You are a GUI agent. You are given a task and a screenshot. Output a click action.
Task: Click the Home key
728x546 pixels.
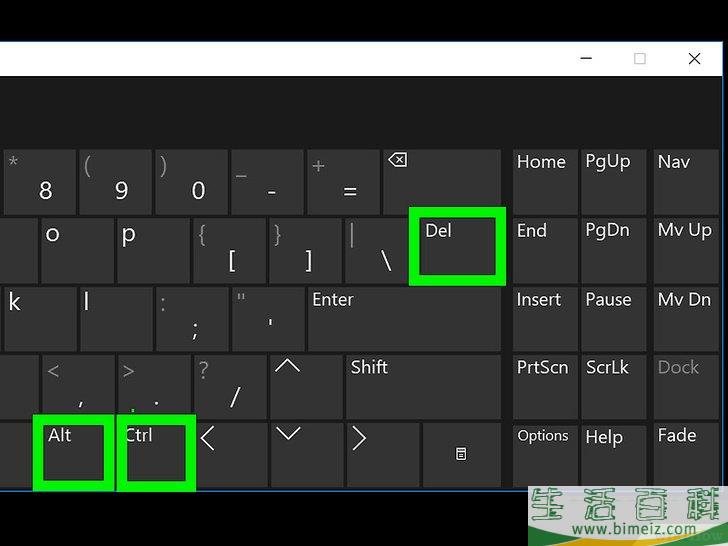[x=545, y=182]
